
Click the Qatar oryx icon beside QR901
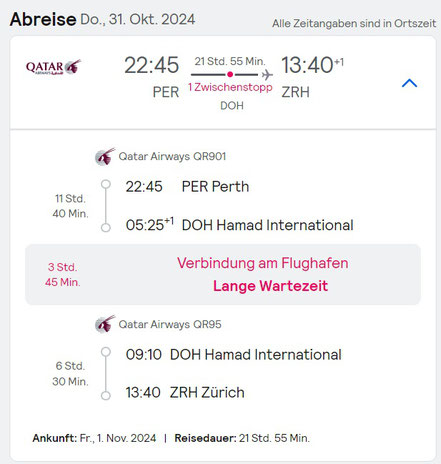(x=105, y=156)
